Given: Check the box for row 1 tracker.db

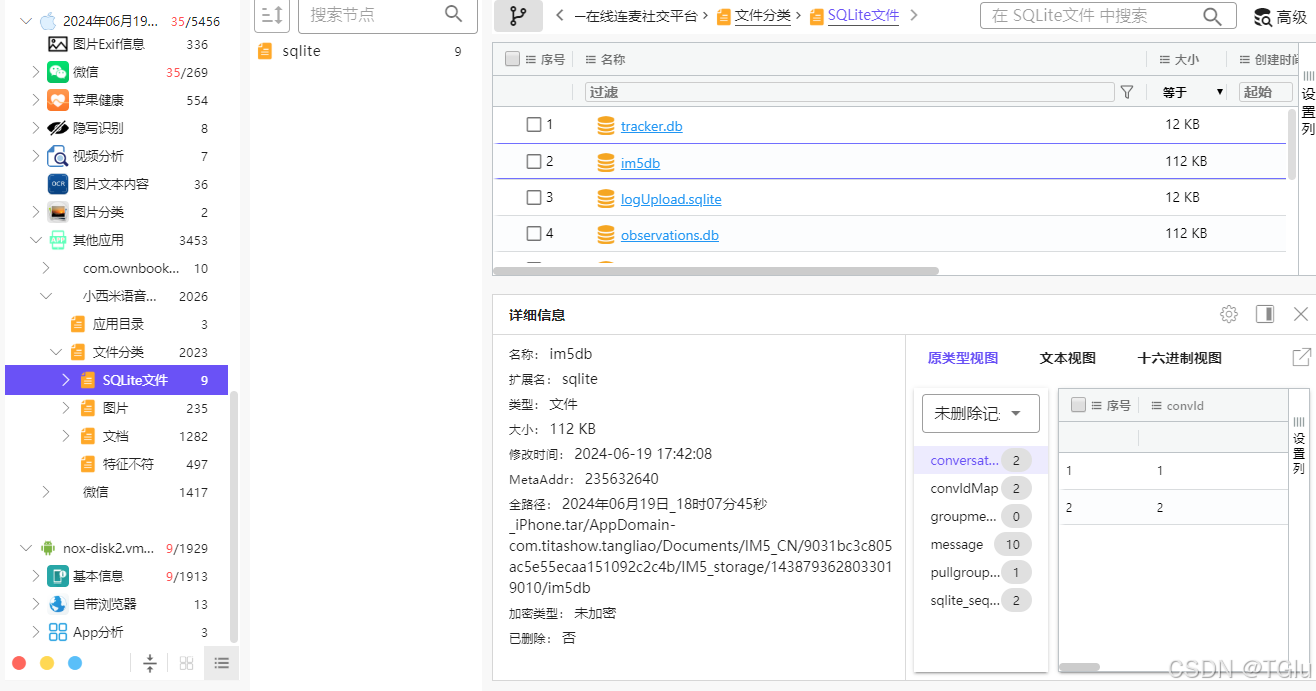Looking at the screenshot, I should [534, 124].
